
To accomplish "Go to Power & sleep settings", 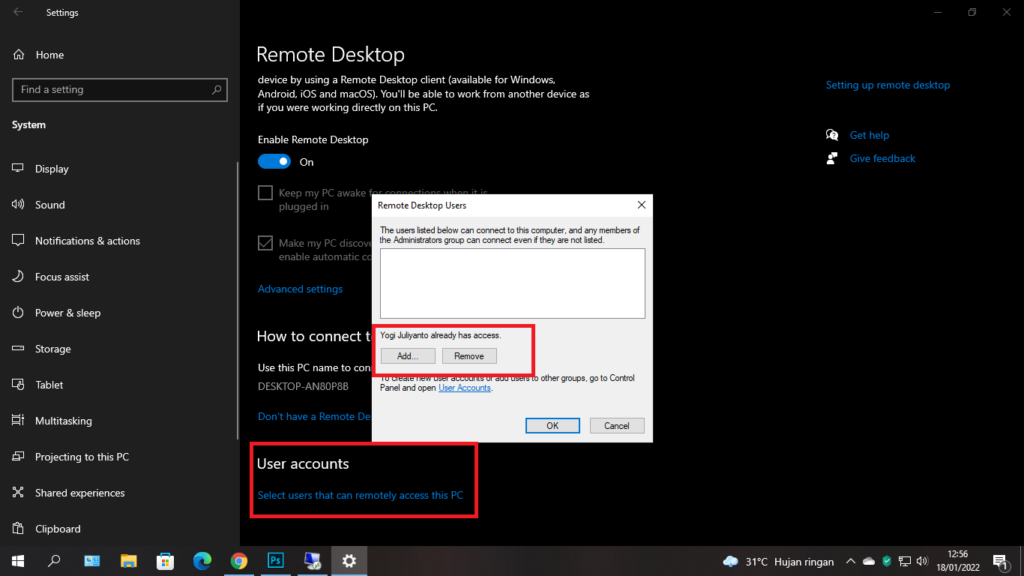I will point(67,313).
